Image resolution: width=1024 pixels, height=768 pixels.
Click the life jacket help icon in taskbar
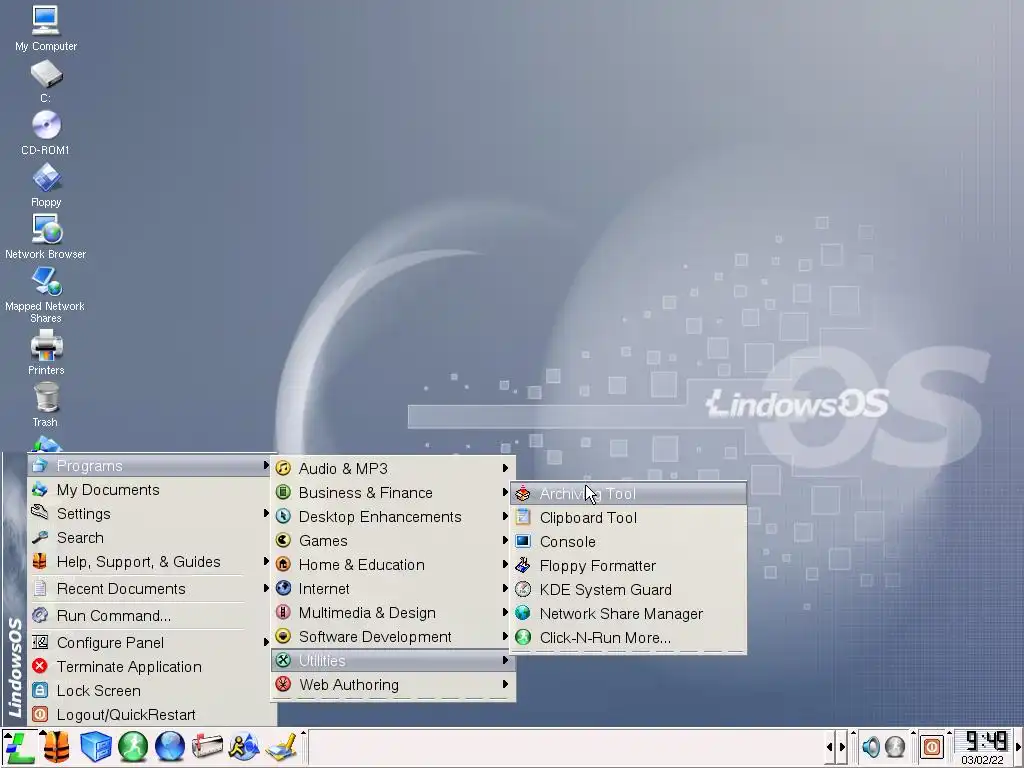(x=57, y=747)
